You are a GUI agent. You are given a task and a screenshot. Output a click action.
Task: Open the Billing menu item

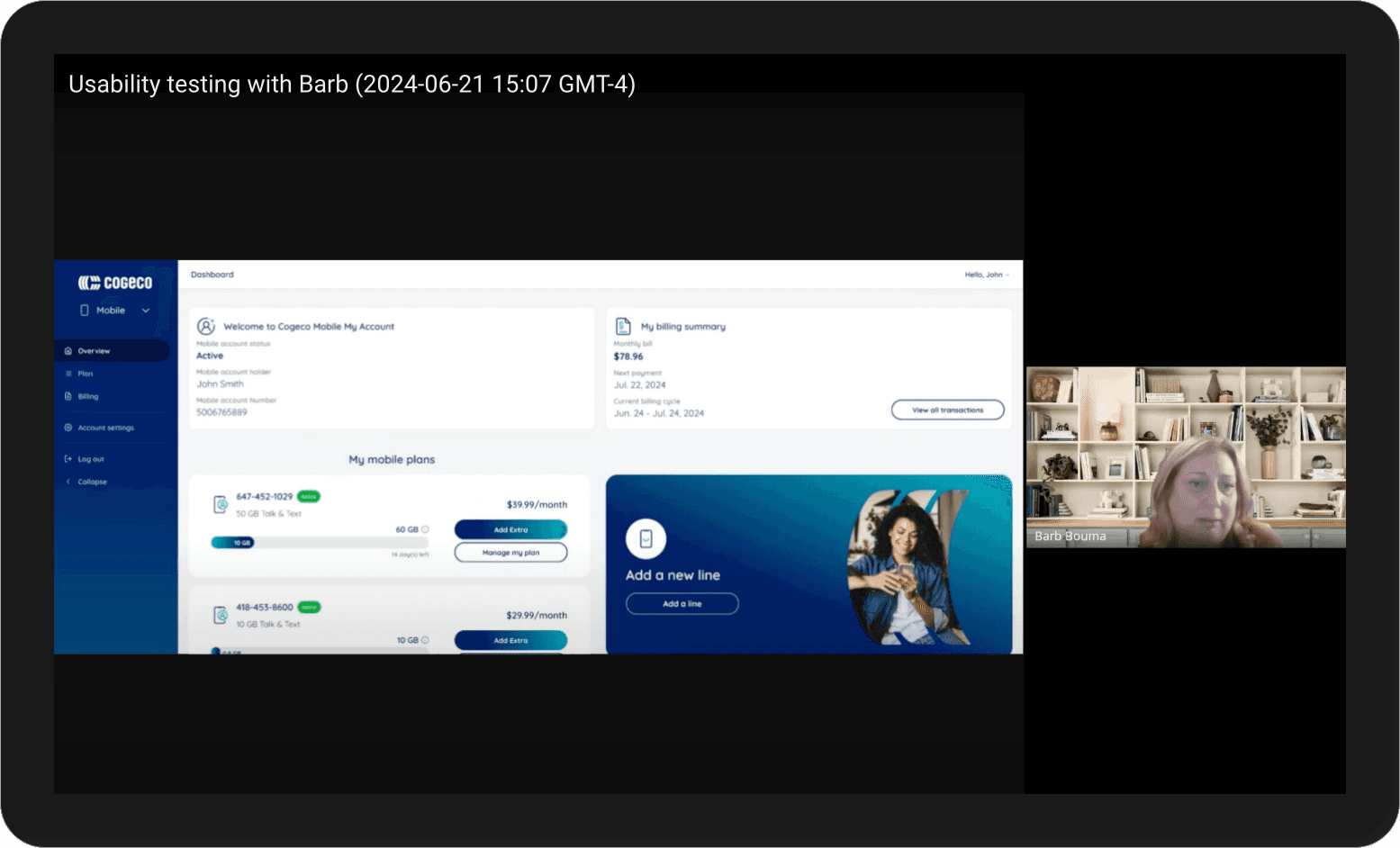coord(88,396)
